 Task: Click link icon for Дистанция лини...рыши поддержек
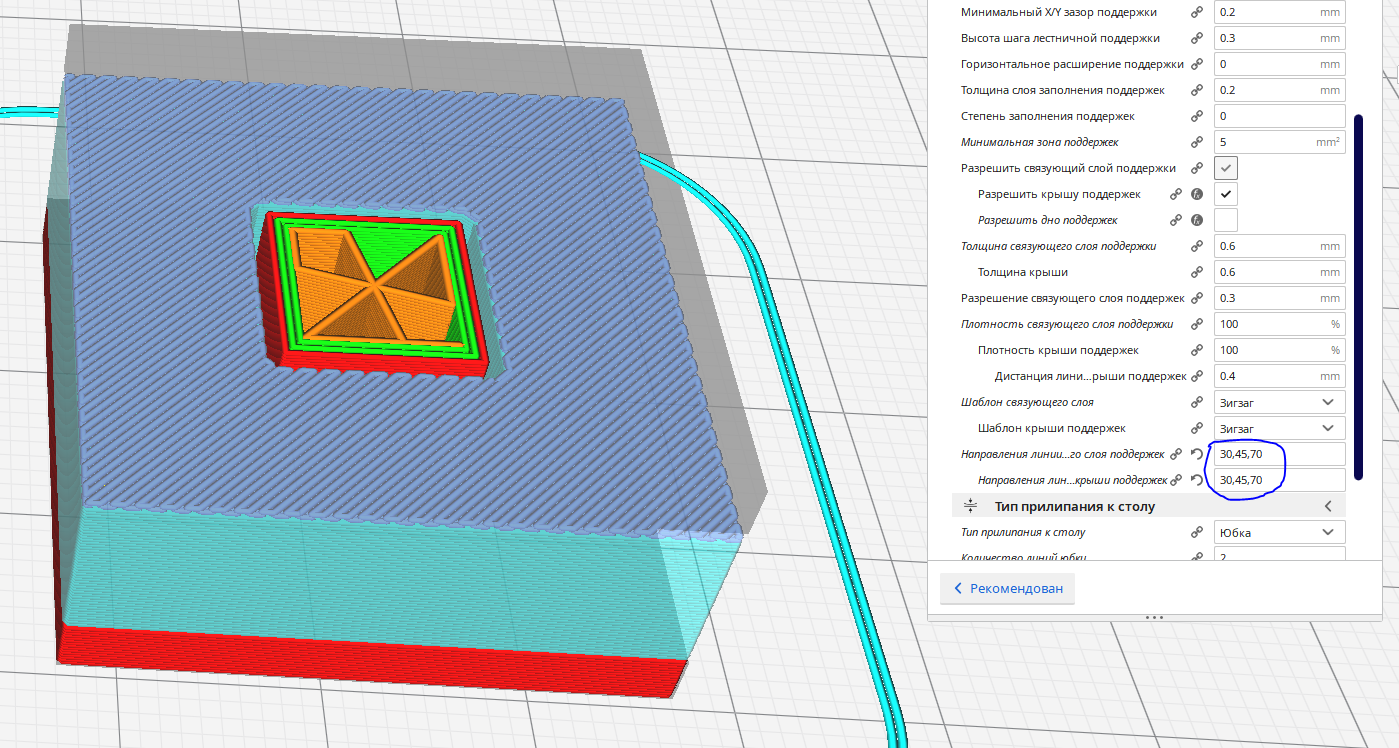point(1197,376)
